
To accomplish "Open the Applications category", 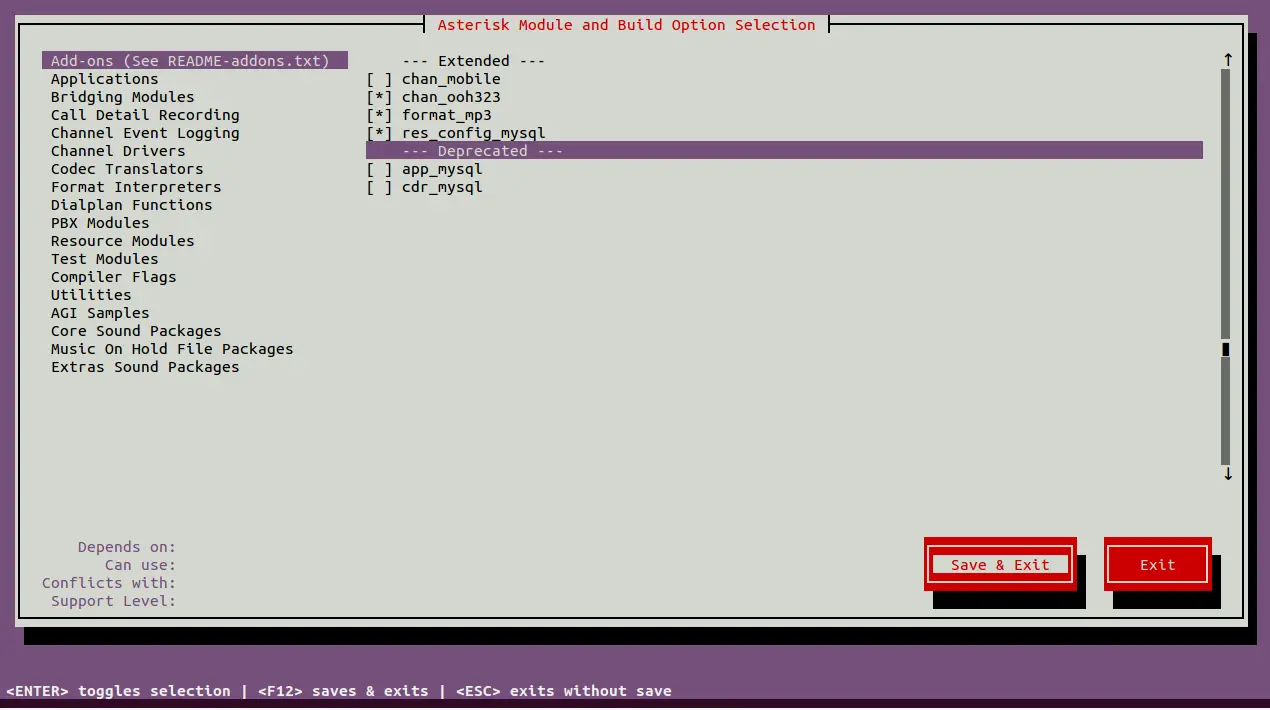I will click(104, 79).
